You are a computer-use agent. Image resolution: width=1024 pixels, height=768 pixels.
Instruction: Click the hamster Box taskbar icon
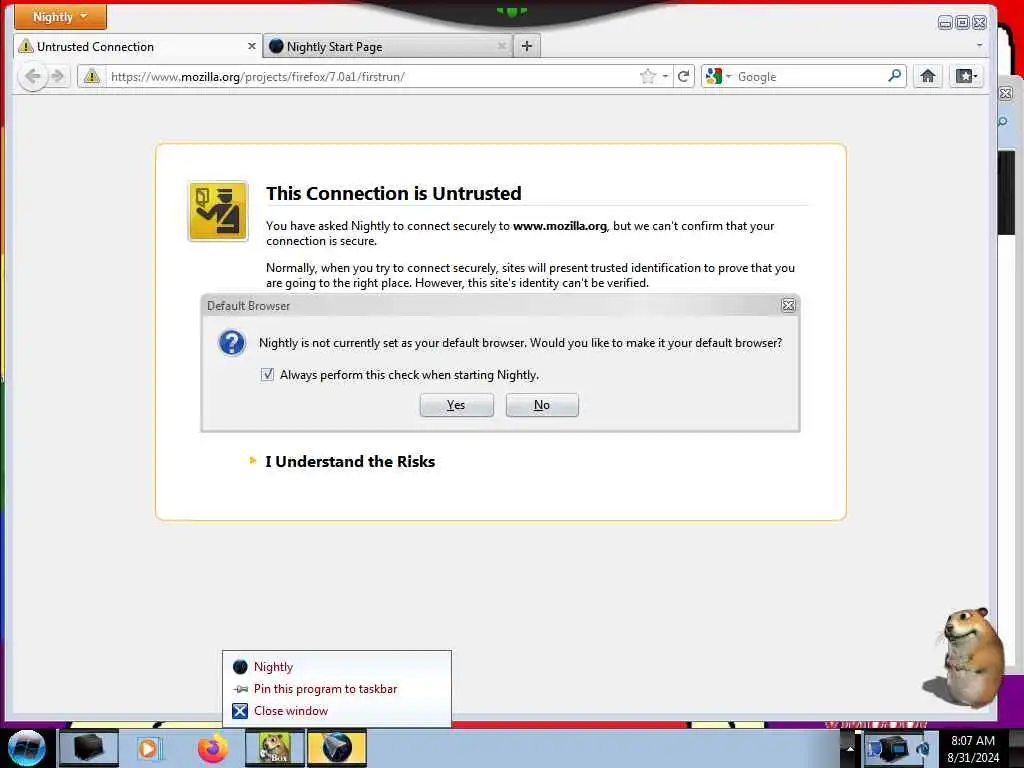(274, 748)
